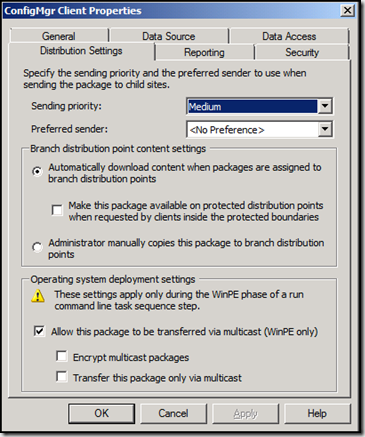Image resolution: width=365 pixels, height=437 pixels.
Task: Click the Branch distribution point content settings heading
Action: point(118,149)
